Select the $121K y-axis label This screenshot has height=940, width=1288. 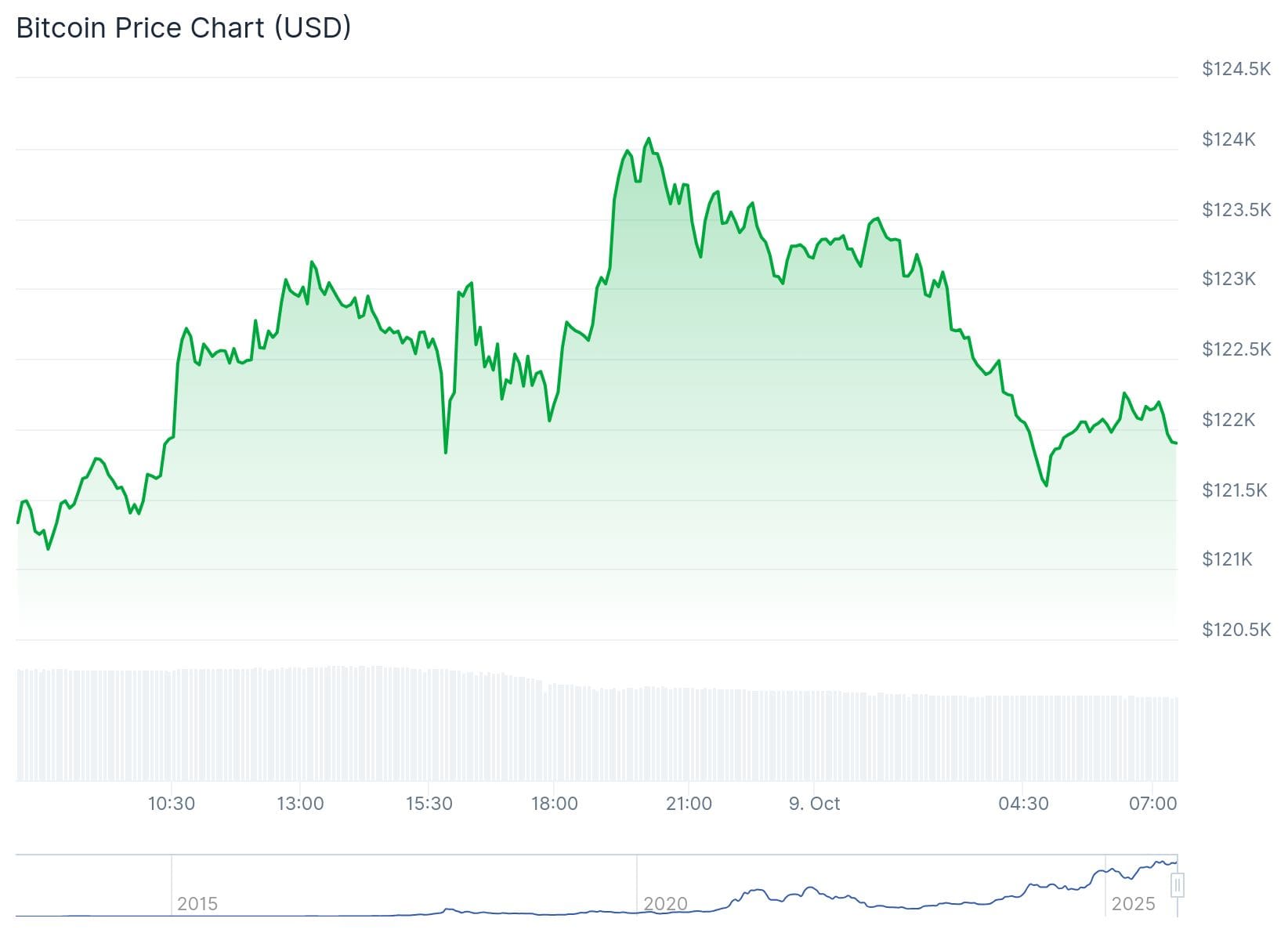pos(1227,559)
